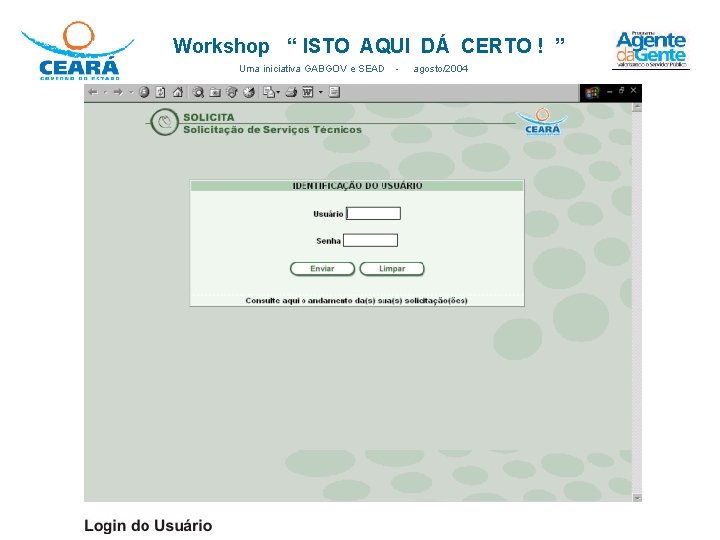
Task: Focus the Usuário input field
Action: tap(373, 214)
